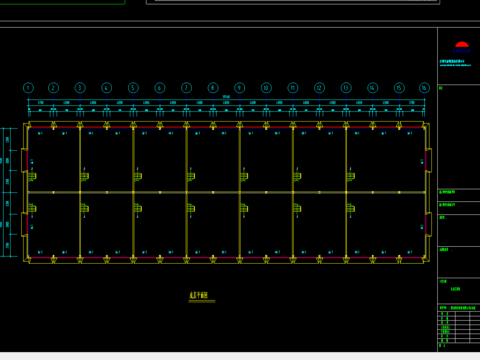480x360 pixels.
Task: Click the yellow partition wall at axis 9
Action: (240, 192)
